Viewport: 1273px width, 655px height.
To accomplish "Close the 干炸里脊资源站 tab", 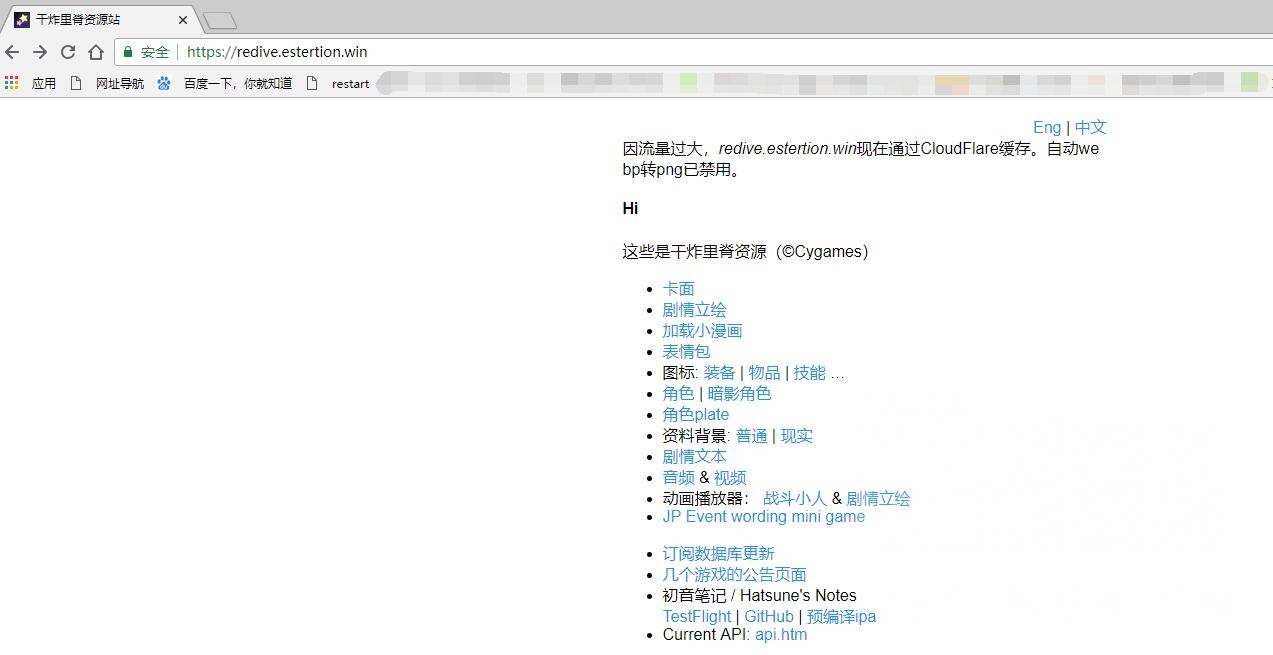I will click(x=183, y=20).
